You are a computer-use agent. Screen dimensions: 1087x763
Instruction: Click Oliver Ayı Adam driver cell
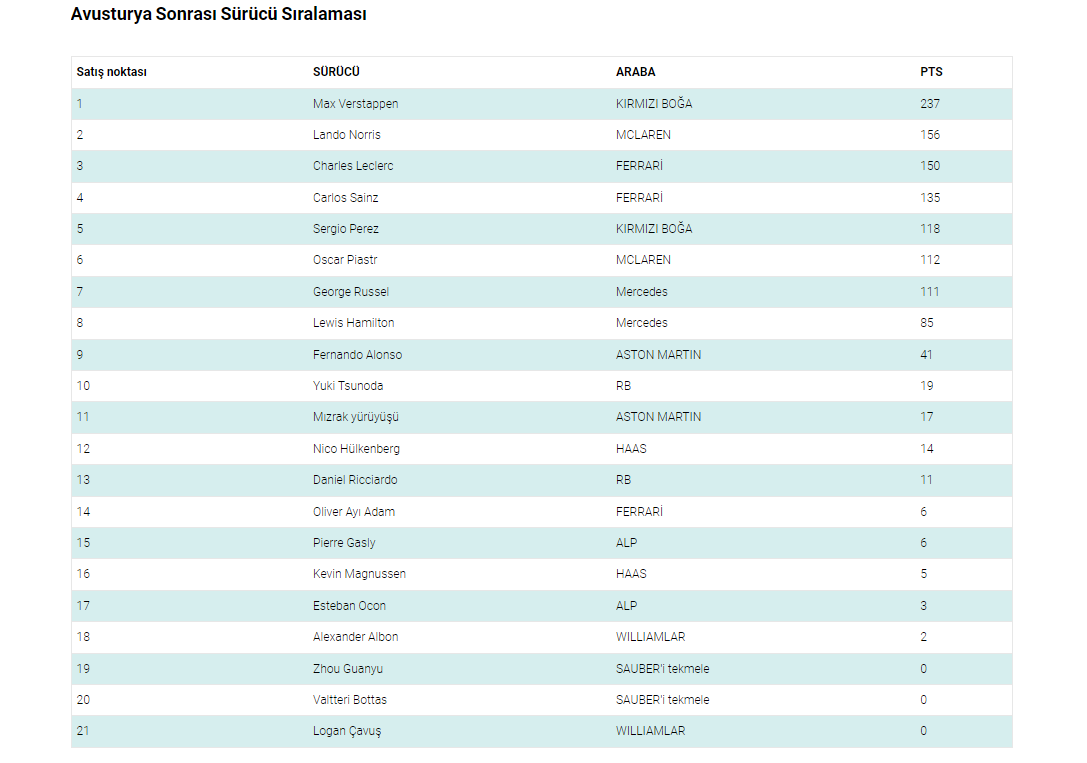pyautogui.click(x=353, y=512)
